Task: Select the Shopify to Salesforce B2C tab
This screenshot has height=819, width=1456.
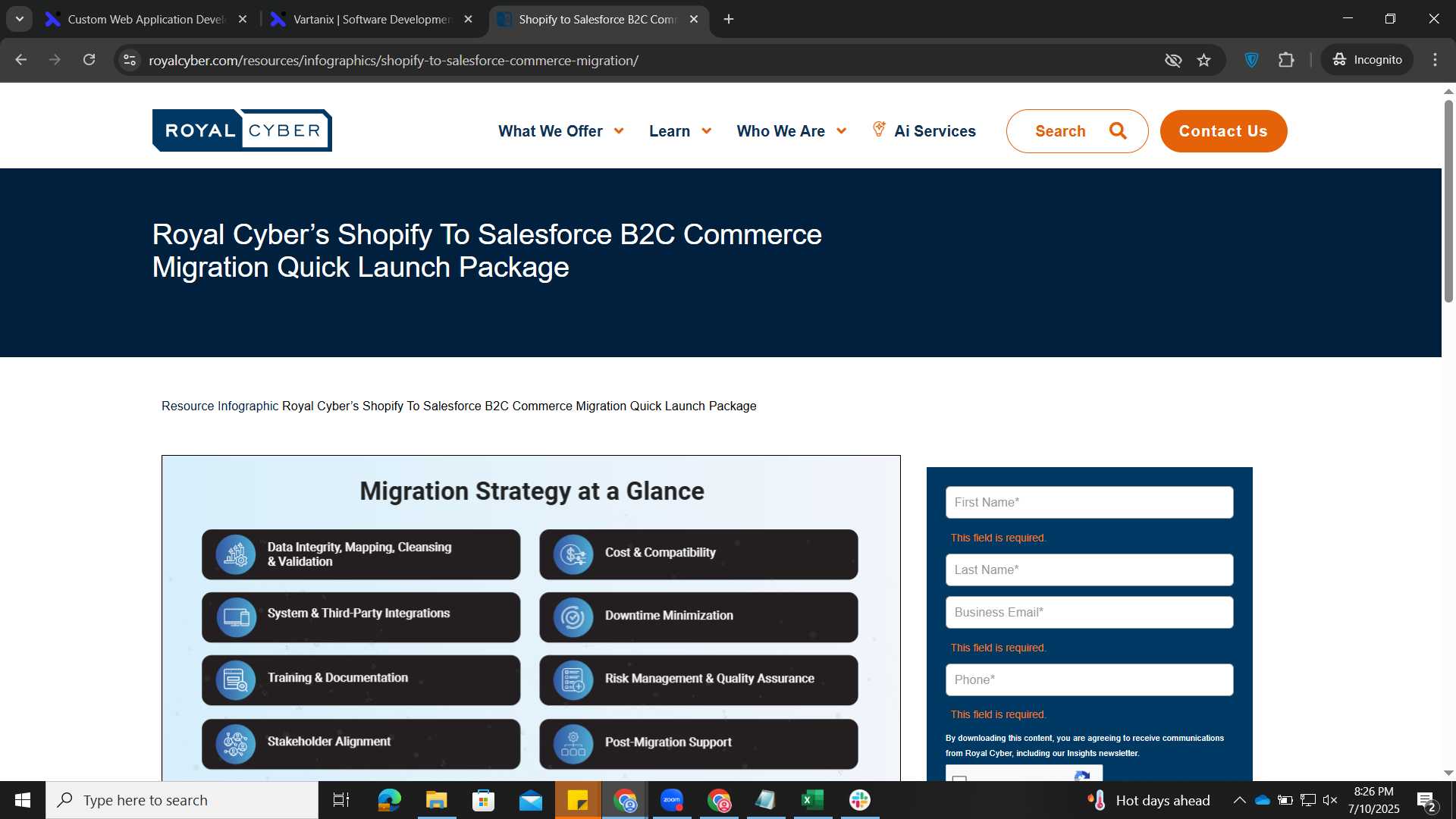Action: click(597, 19)
